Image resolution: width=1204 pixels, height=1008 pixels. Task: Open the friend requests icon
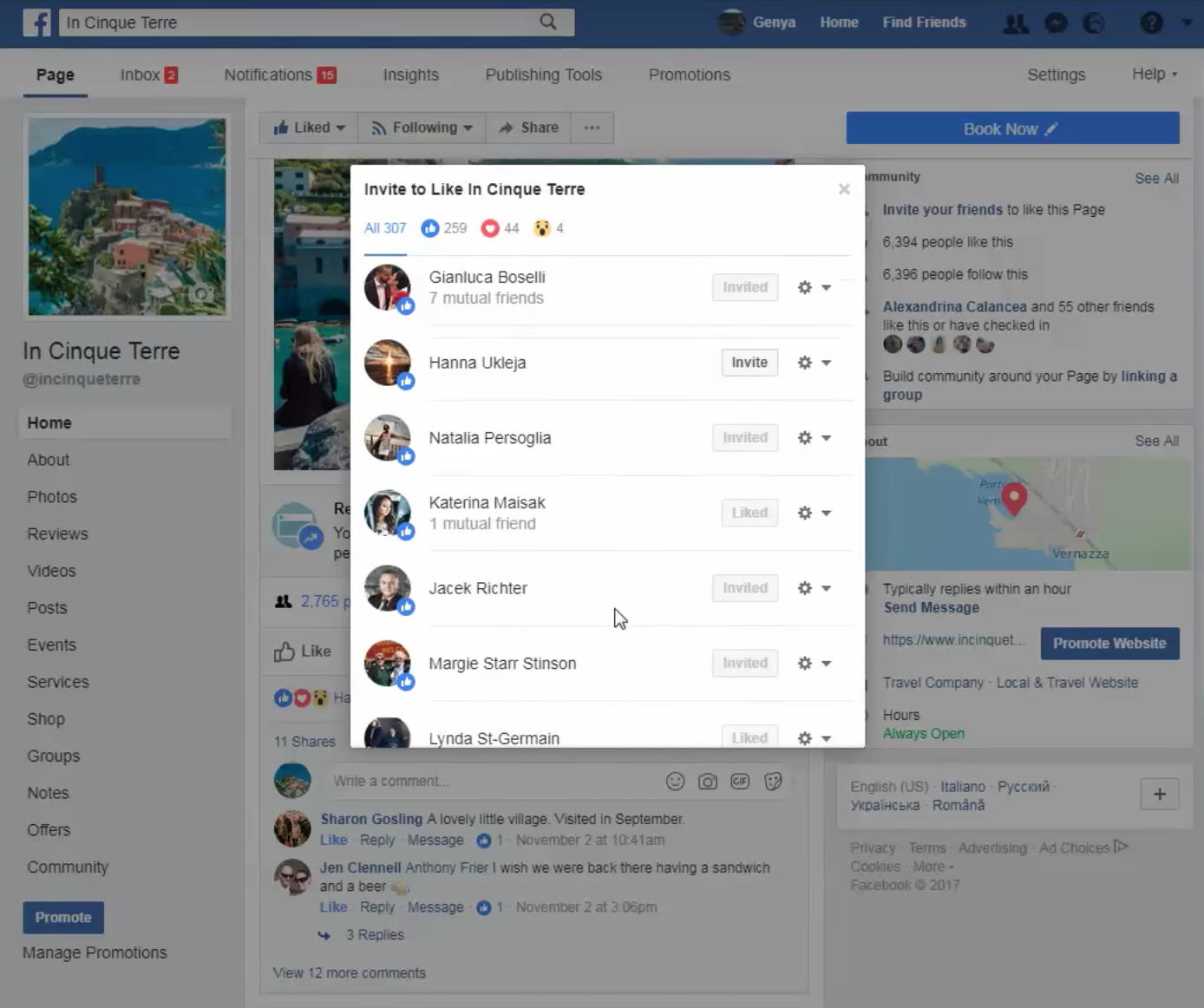(1016, 23)
